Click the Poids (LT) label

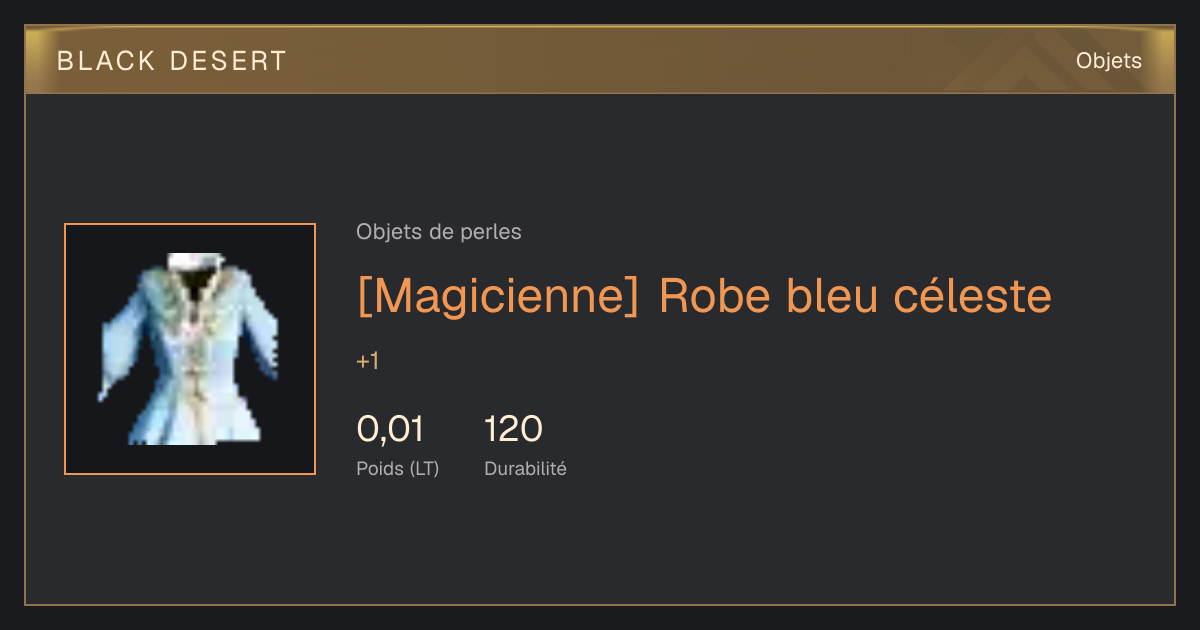(x=397, y=468)
